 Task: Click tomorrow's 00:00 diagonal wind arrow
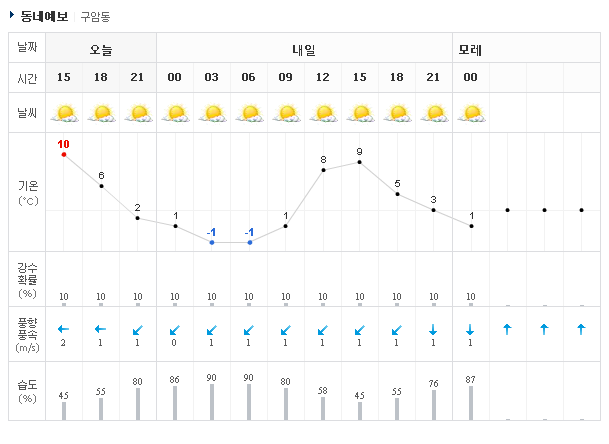coord(175,330)
